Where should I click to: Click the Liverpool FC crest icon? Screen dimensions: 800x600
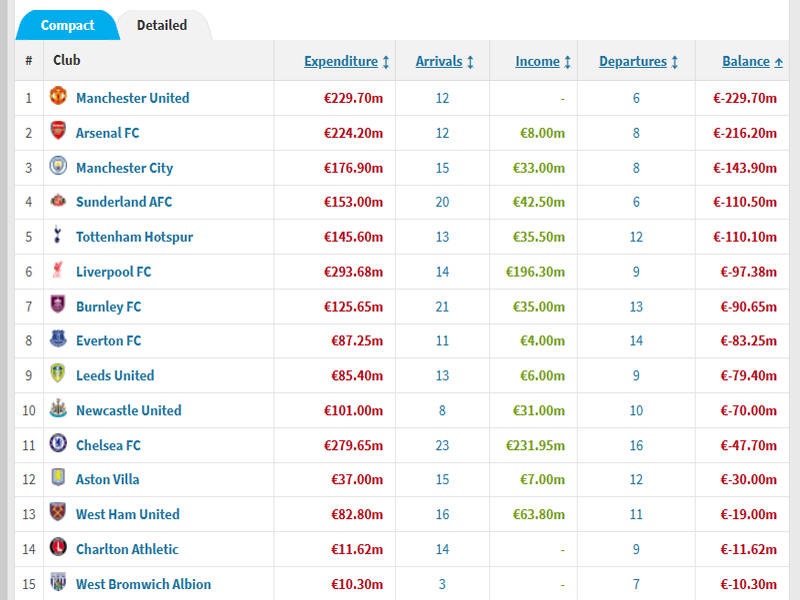[x=58, y=271]
